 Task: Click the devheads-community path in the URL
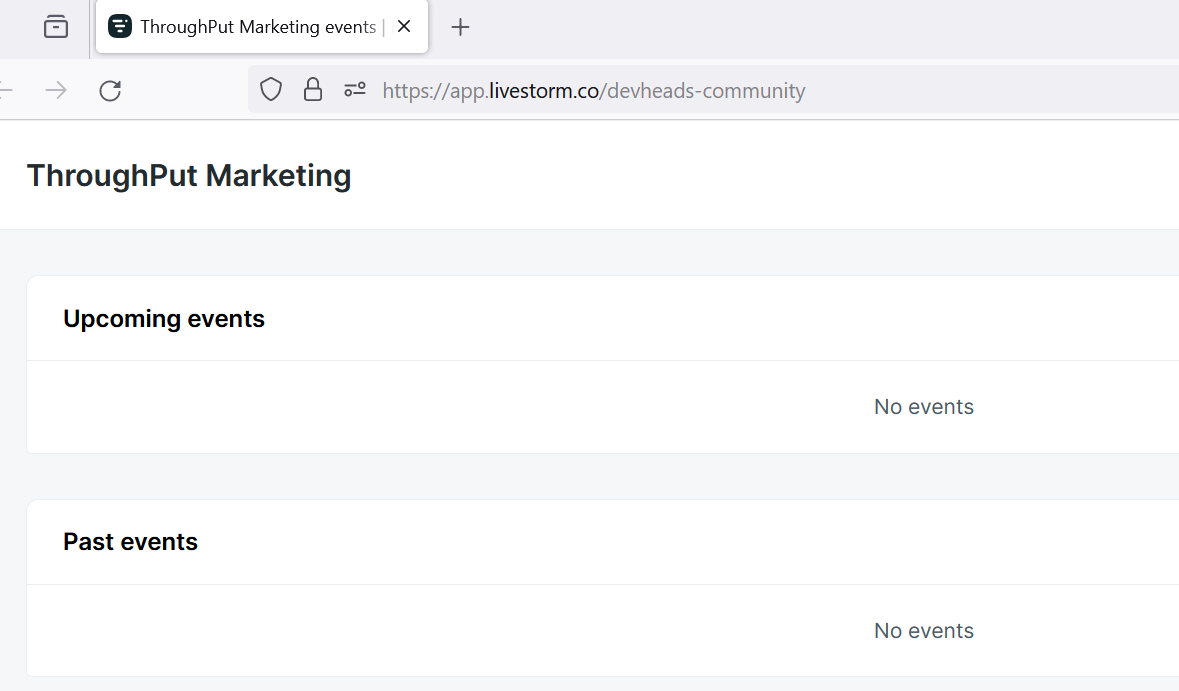tap(705, 91)
